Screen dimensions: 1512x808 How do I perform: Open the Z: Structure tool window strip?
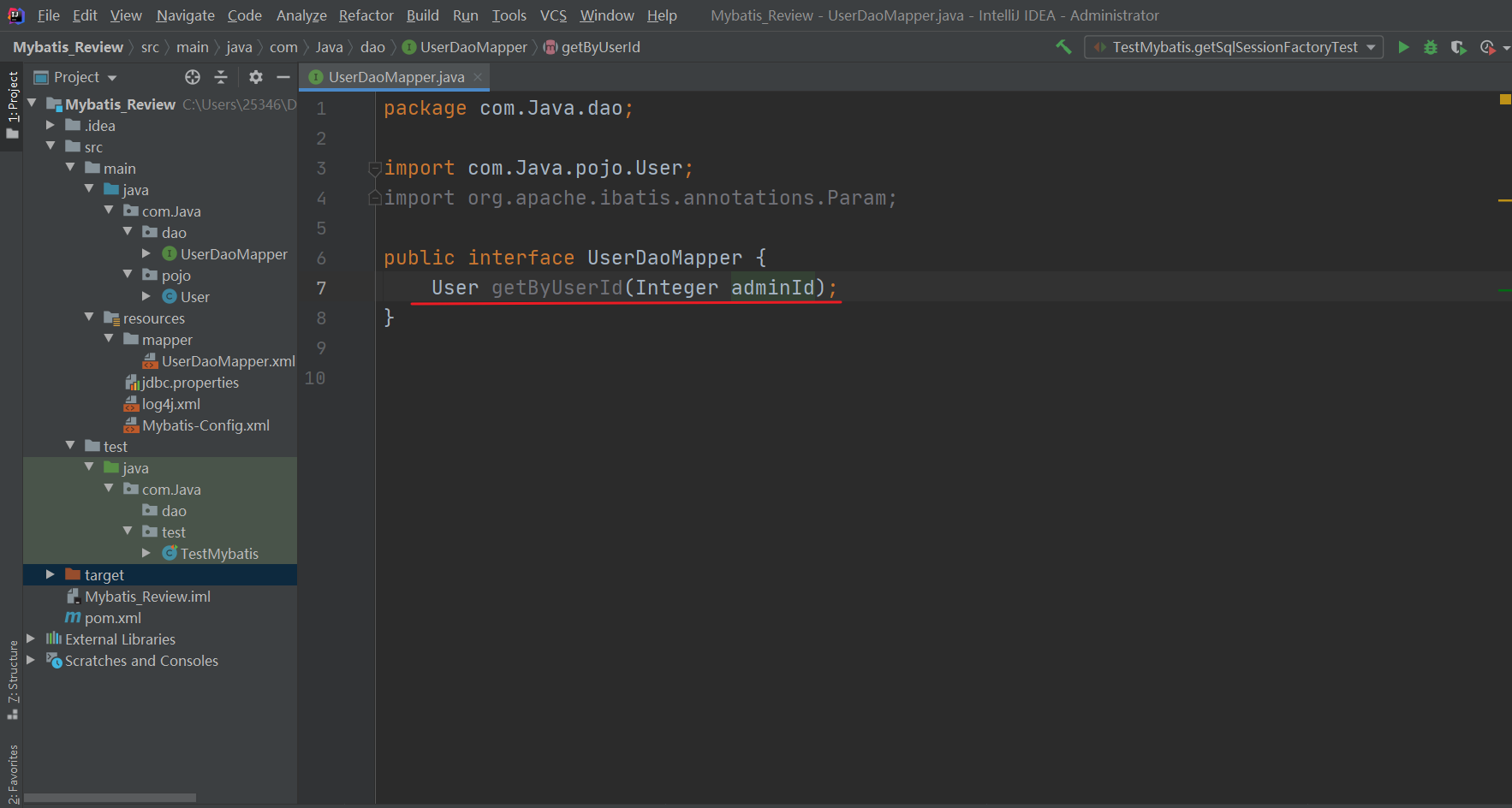pos(12,679)
